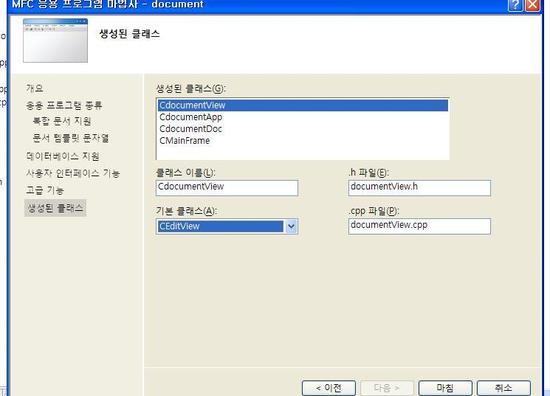
Task: Open the 복합 문서 지원 page
Action: coord(62,121)
